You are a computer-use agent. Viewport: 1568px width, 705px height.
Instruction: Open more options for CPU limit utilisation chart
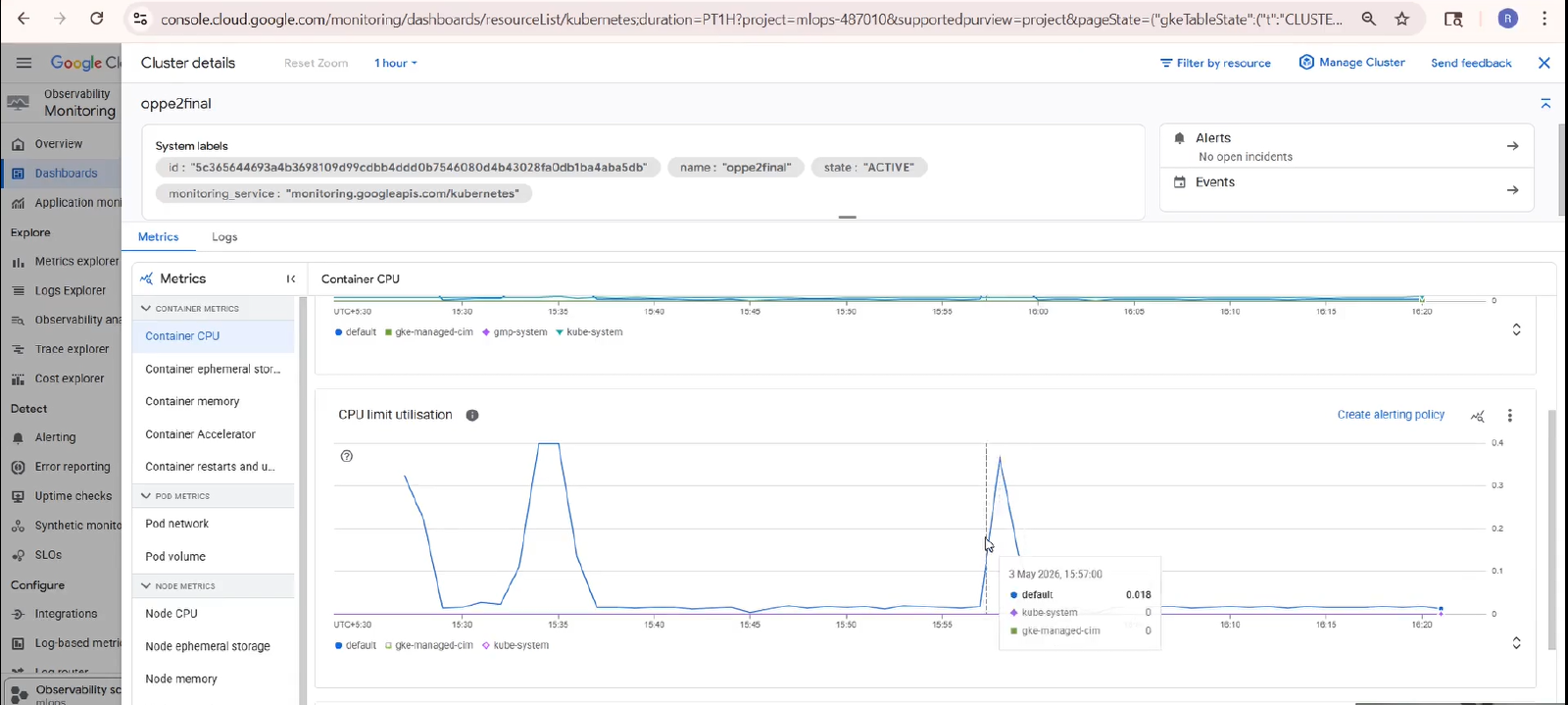tap(1509, 416)
